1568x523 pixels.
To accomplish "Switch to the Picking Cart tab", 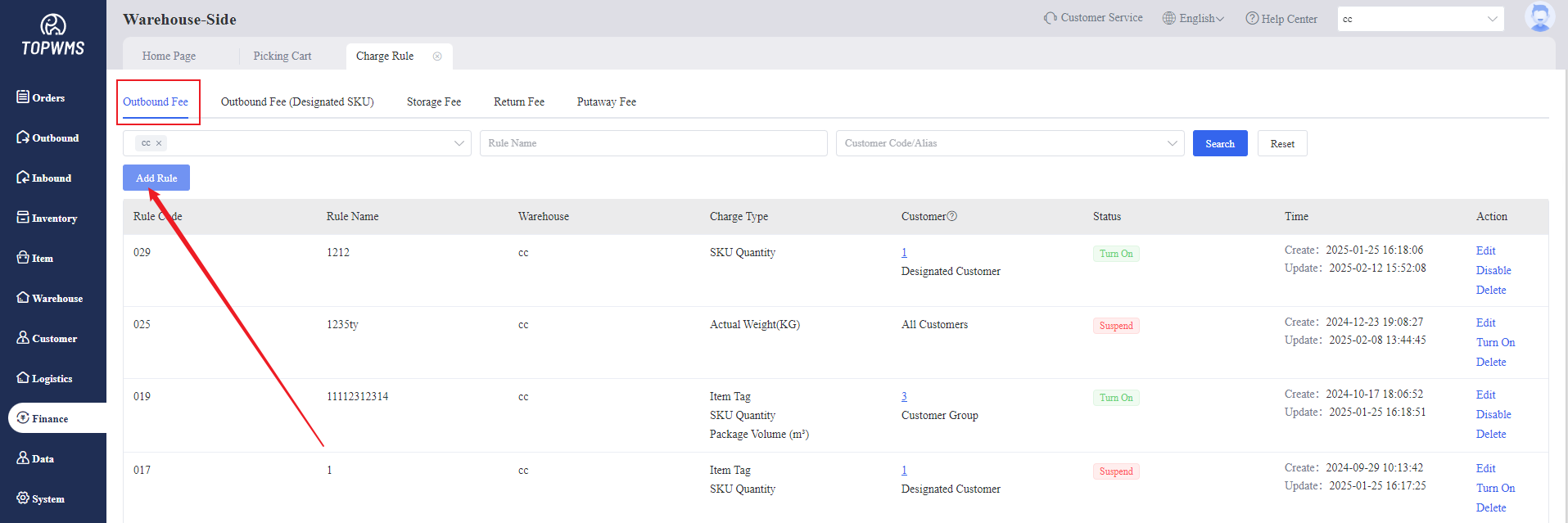I will tap(282, 56).
